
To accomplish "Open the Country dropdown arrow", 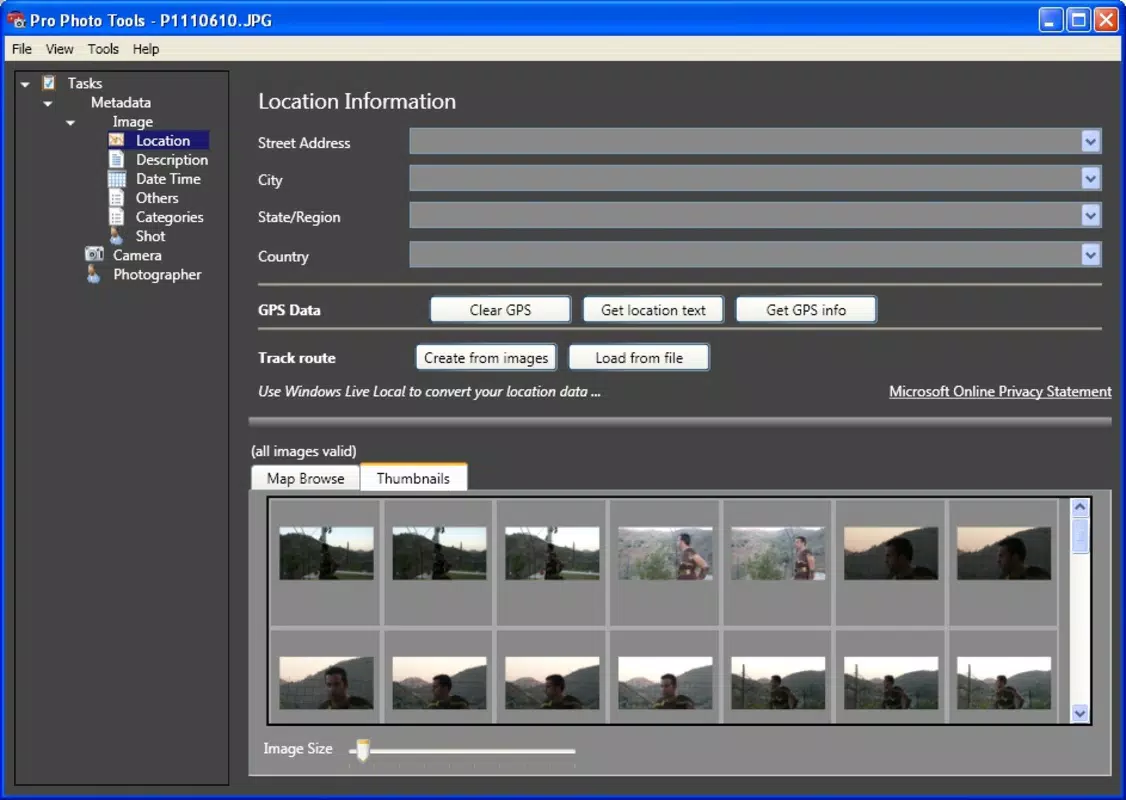I will (x=1090, y=254).
